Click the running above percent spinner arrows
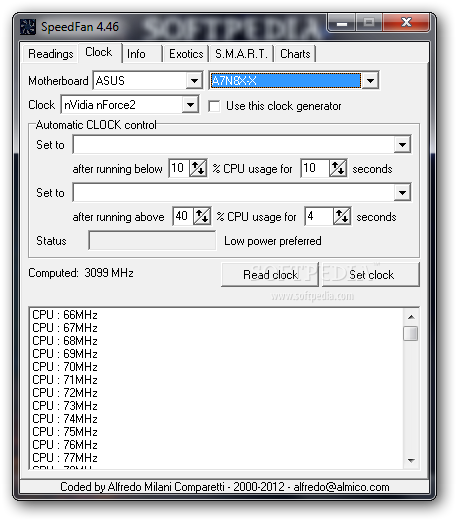457x521 pixels. coord(202,216)
